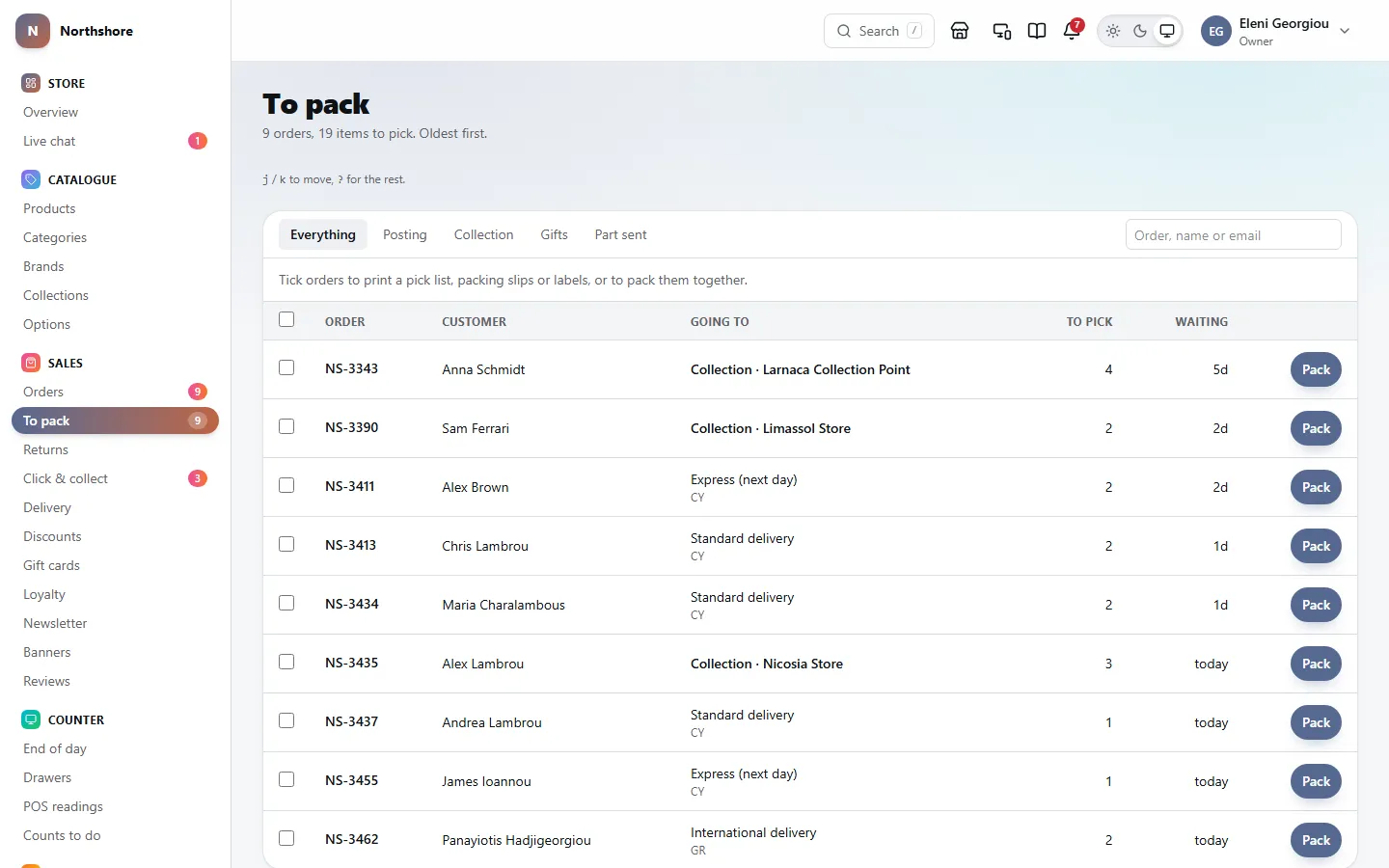This screenshot has height=868, width=1389.
Task: Tick checkbox for order NS-3455
Action: pos(286,779)
